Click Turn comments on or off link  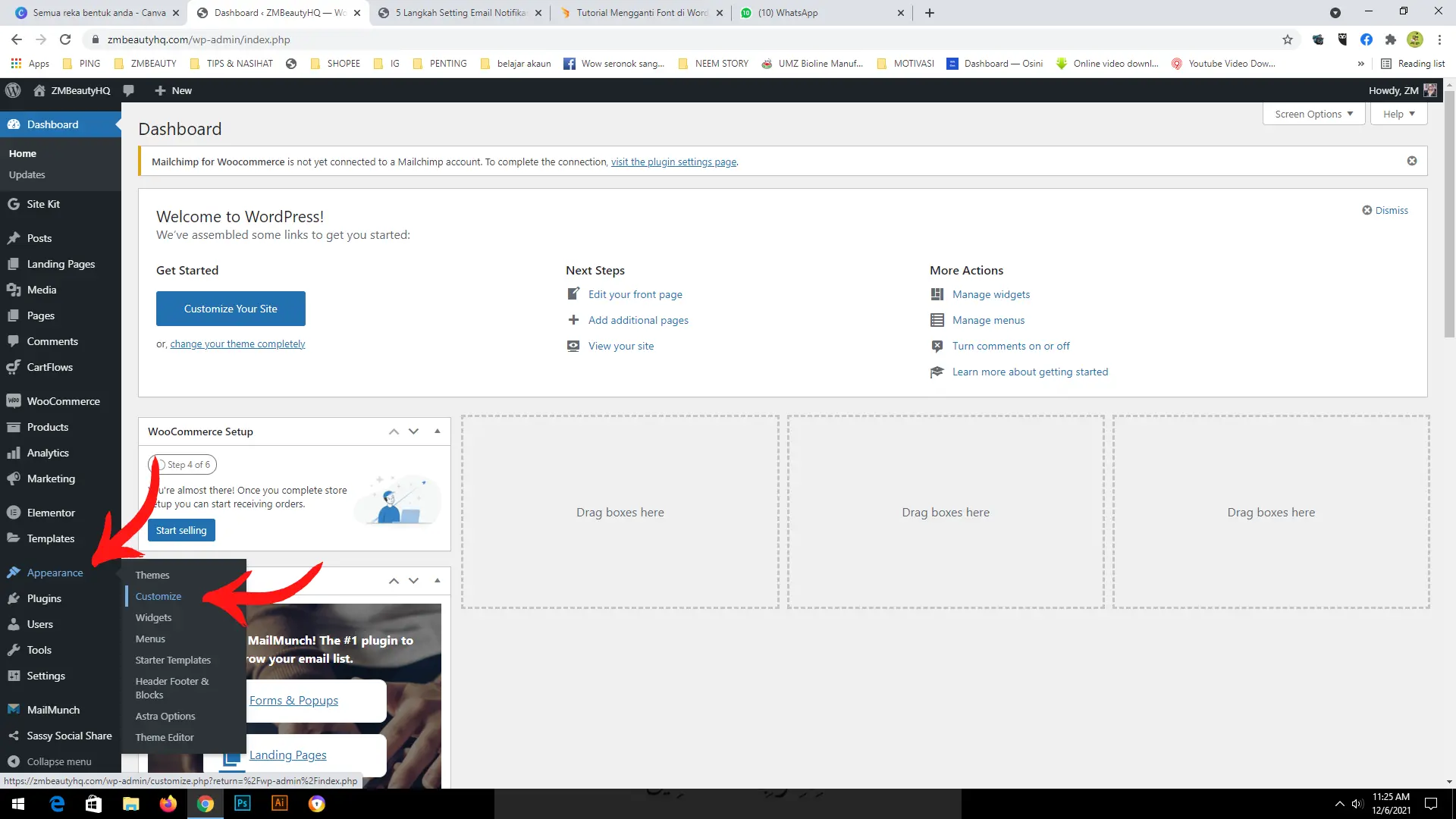(1011, 346)
